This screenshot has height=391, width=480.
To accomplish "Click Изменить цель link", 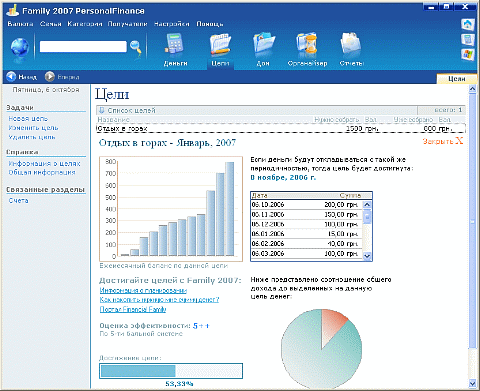I will [33, 128].
